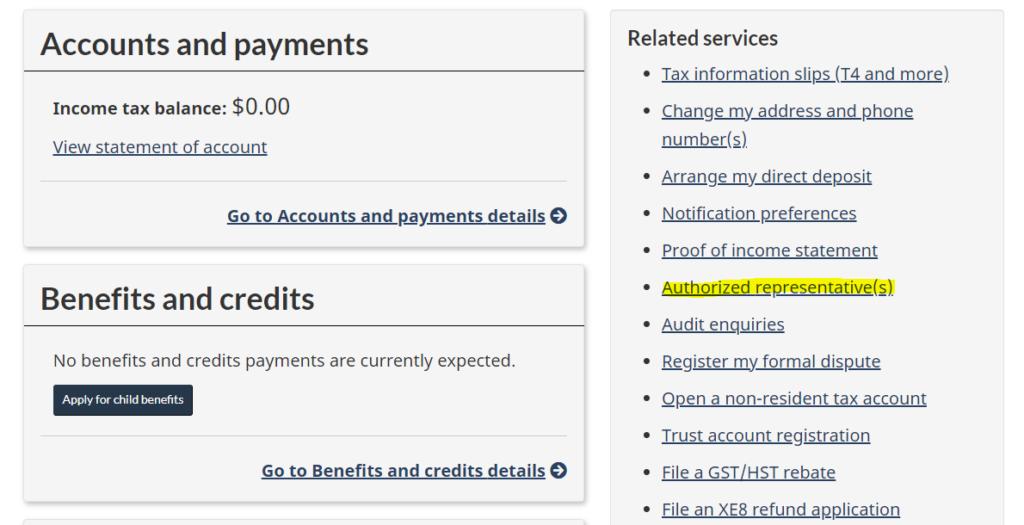
Task: Click highlighted Authorized representative(s) link
Action: tap(777, 288)
